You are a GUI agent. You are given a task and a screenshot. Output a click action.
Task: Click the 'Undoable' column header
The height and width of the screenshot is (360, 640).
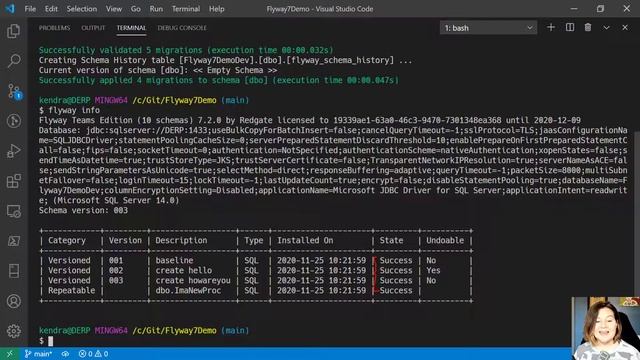[445, 240]
